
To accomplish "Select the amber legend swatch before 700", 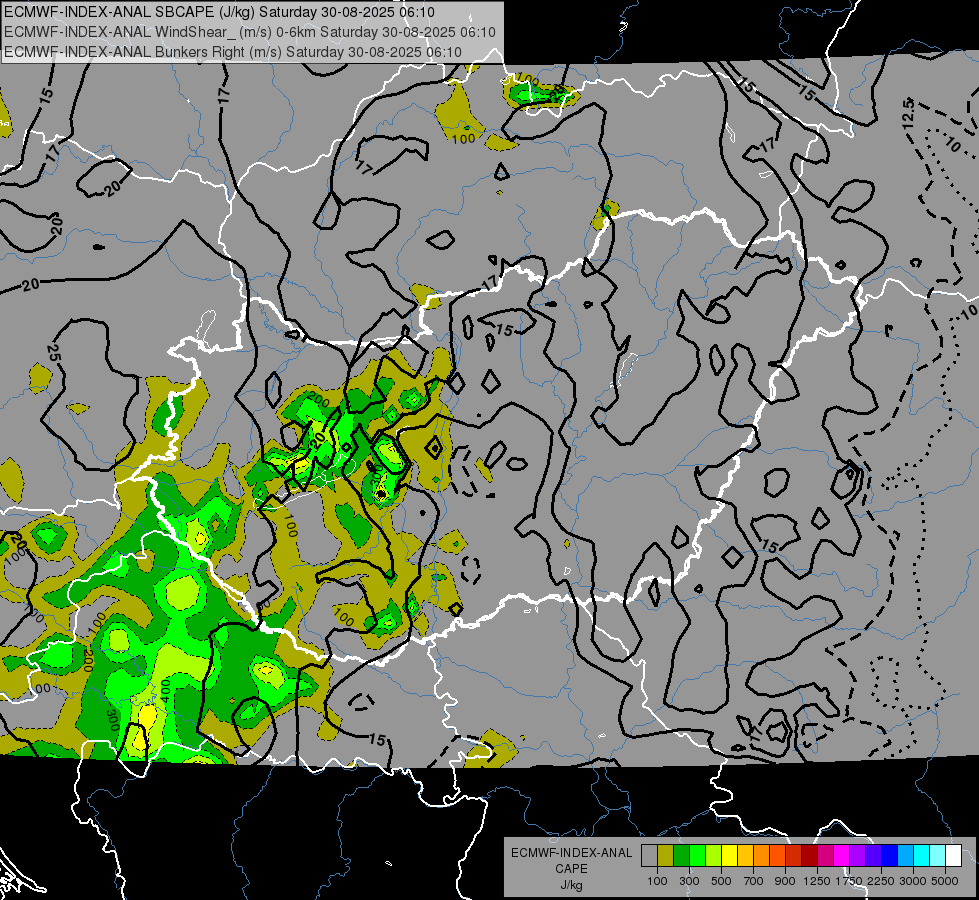I will [745, 855].
